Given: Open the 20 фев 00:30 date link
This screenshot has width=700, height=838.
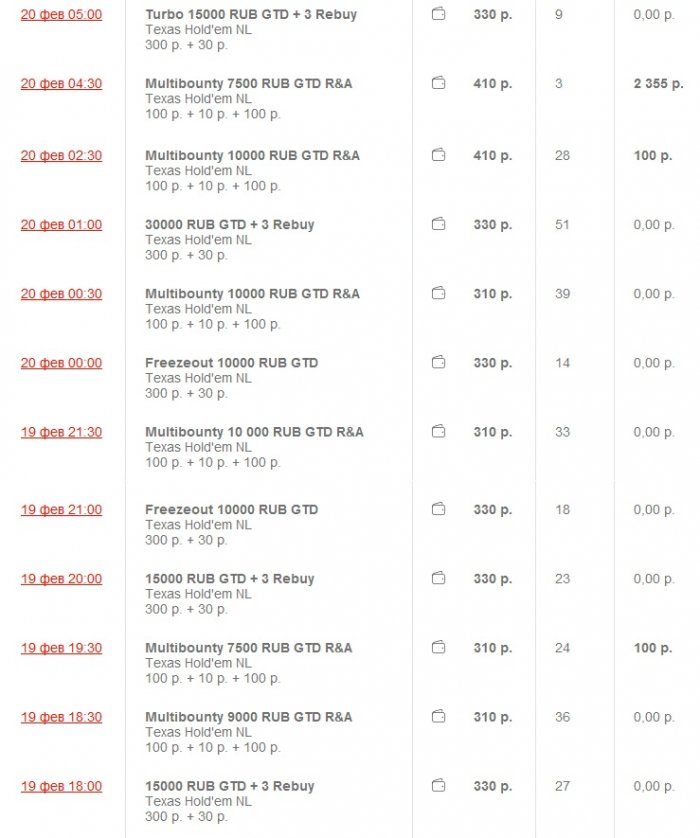Looking at the screenshot, I should pyautogui.click(x=61, y=294).
